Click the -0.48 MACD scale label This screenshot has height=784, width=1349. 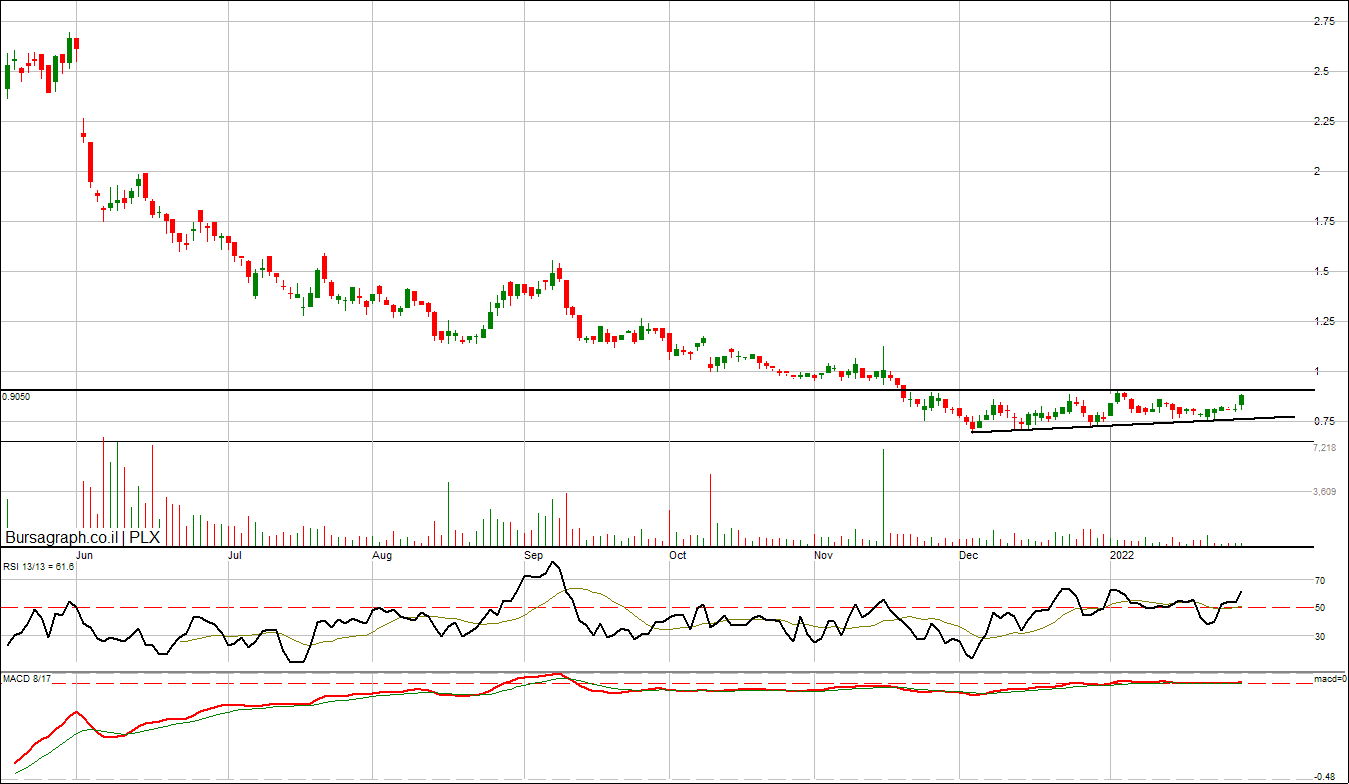[x=1322, y=776]
